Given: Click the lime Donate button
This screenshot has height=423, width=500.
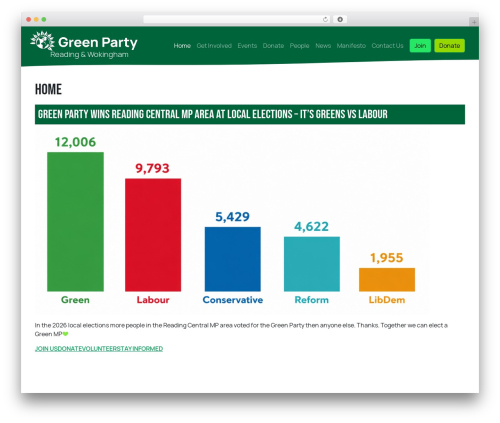Looking at the screenshot, I should tap(449, 46).
